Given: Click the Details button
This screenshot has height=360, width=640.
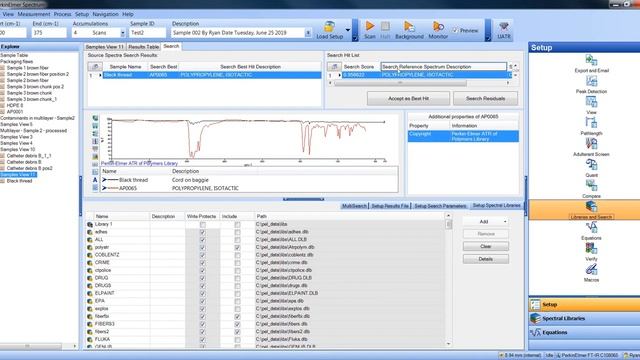Looking at the screenshot, I should point(486,259).
